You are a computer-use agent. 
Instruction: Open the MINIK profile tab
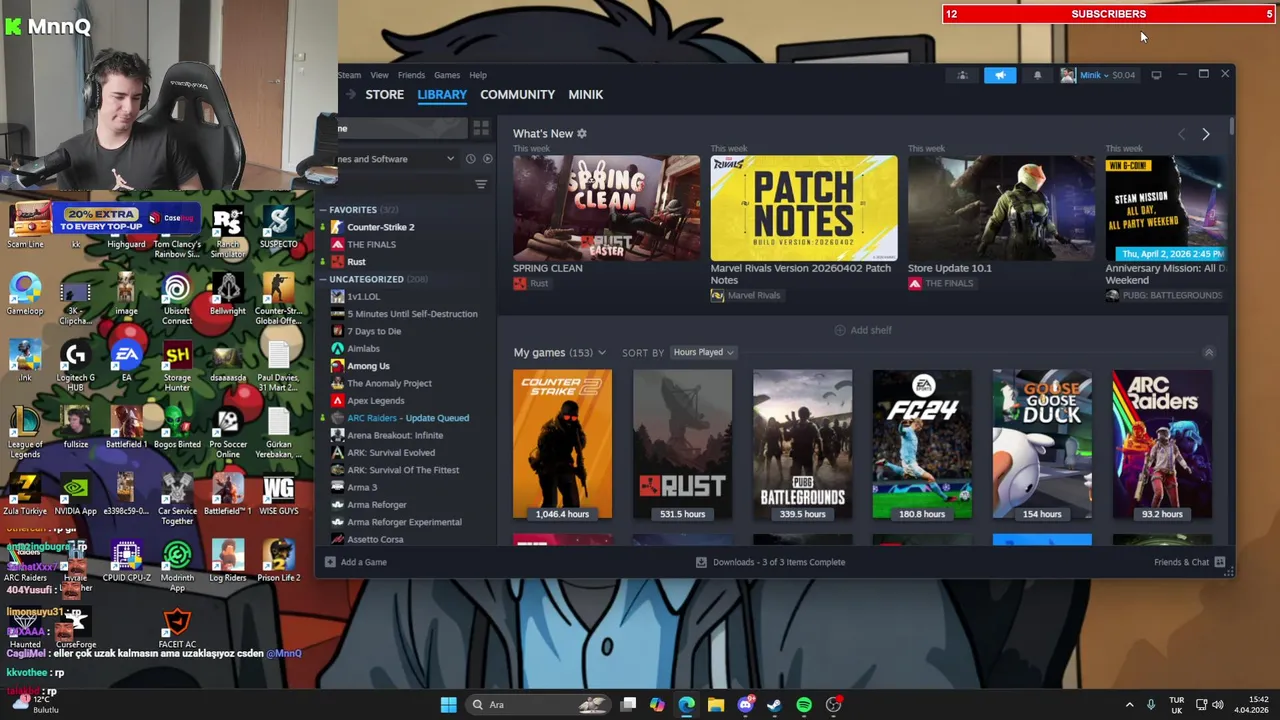pos(585,94)
